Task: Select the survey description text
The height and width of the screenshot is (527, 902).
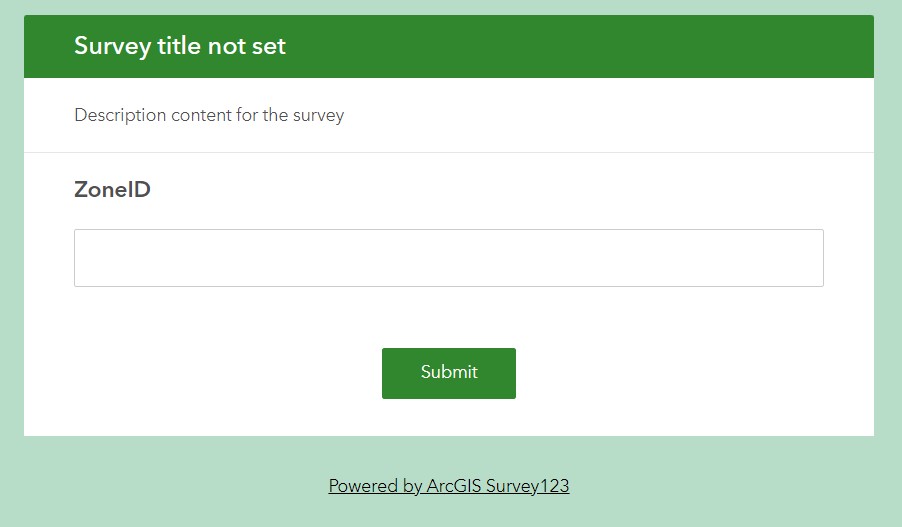Action: pos(209,115)
